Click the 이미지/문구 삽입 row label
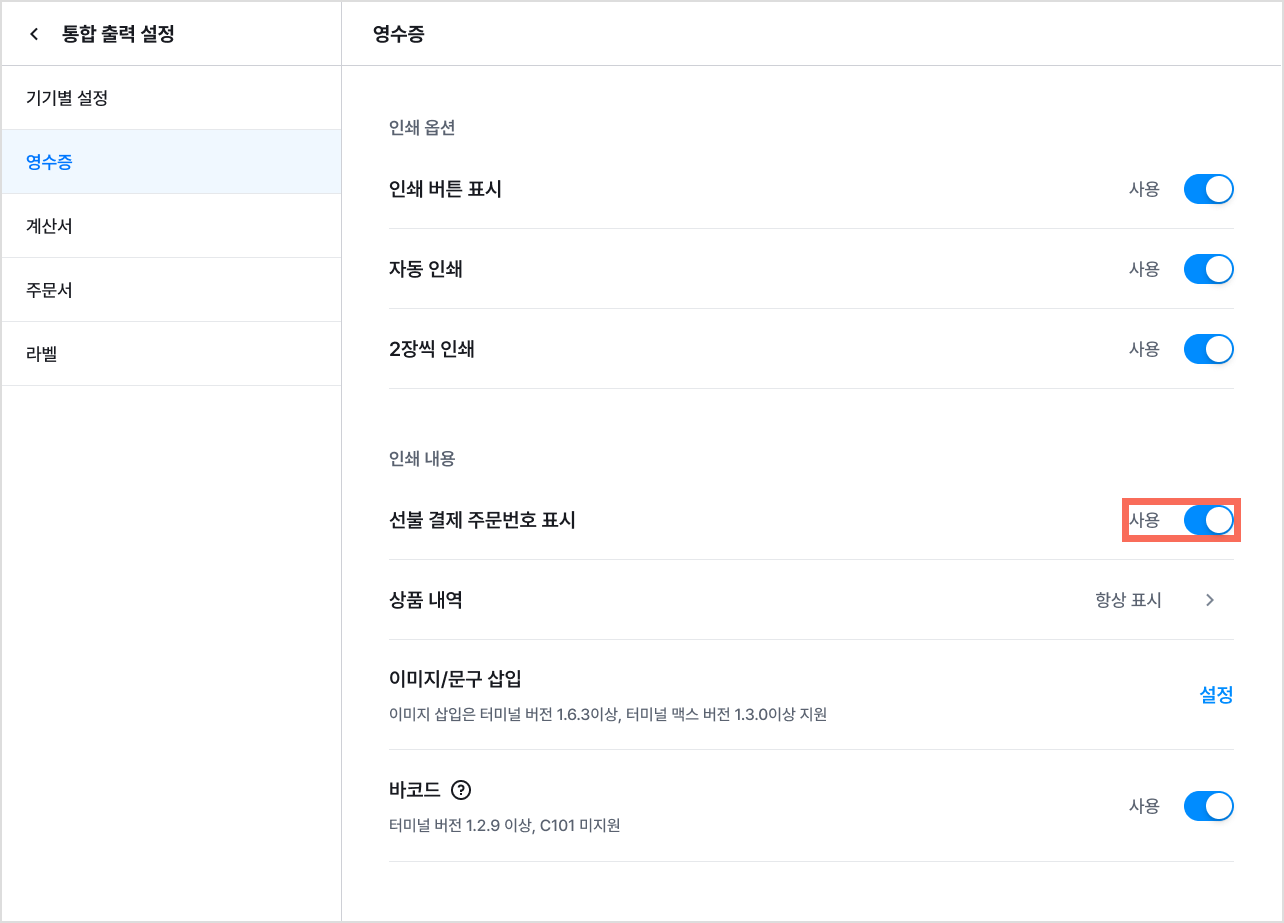The width and height of the screenshot is (1284, 923). (455, 680)
